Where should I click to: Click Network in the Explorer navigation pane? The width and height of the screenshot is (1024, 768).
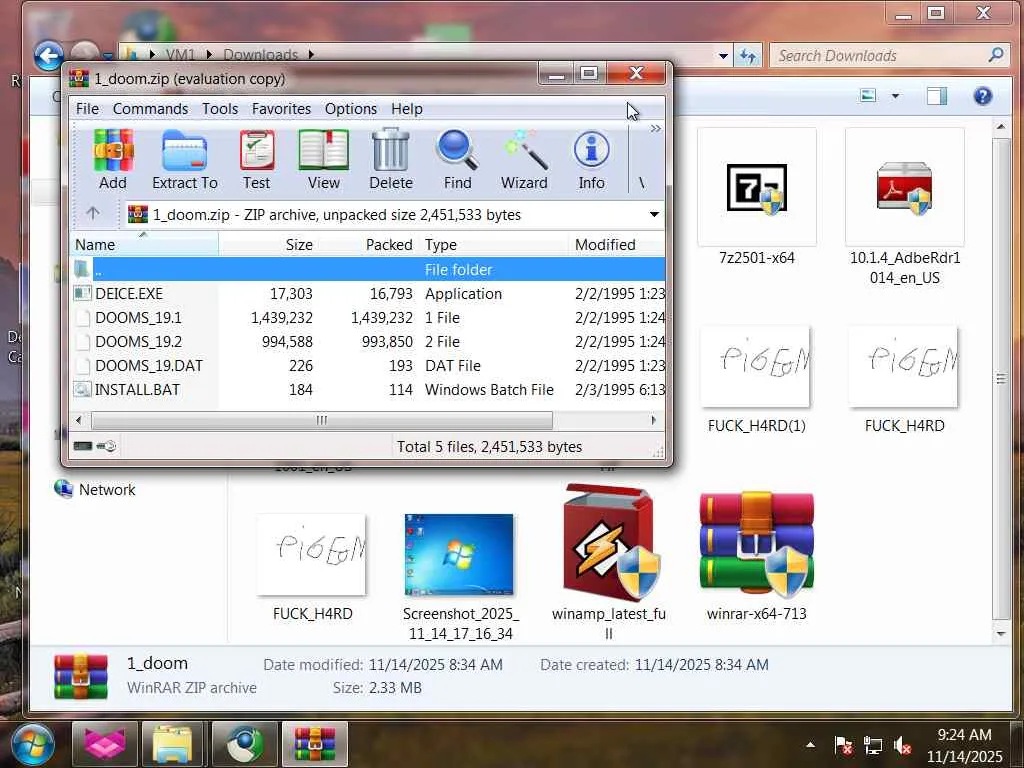point(95,489)
